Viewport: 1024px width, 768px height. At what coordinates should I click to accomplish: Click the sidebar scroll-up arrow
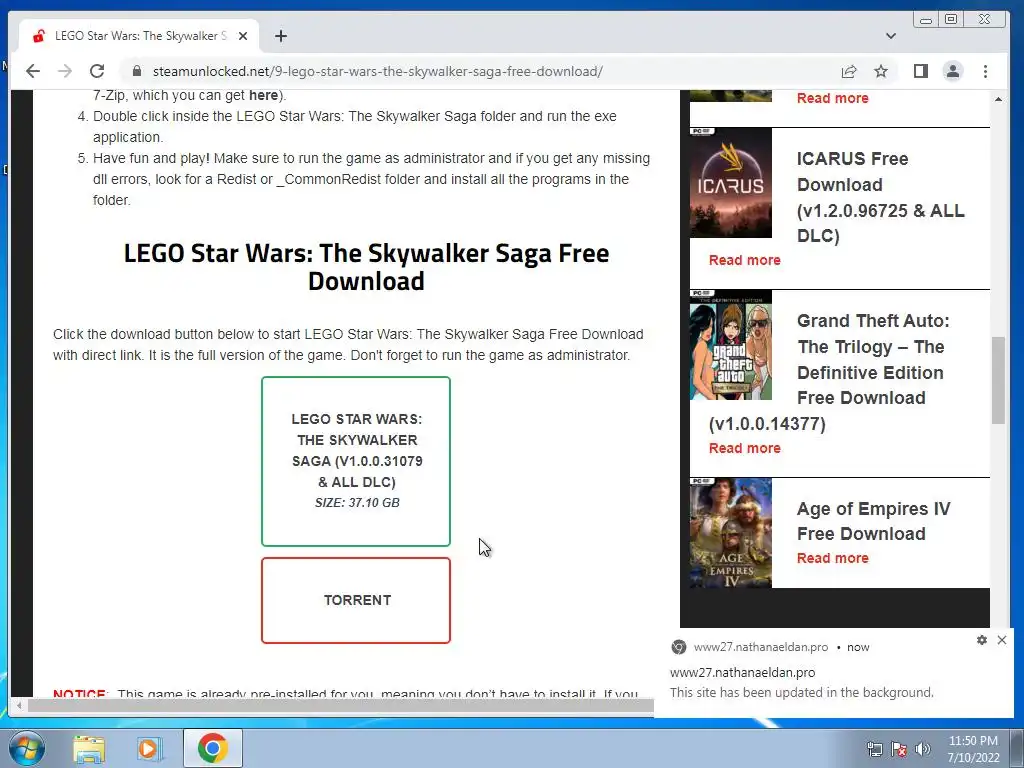[998, 99]
